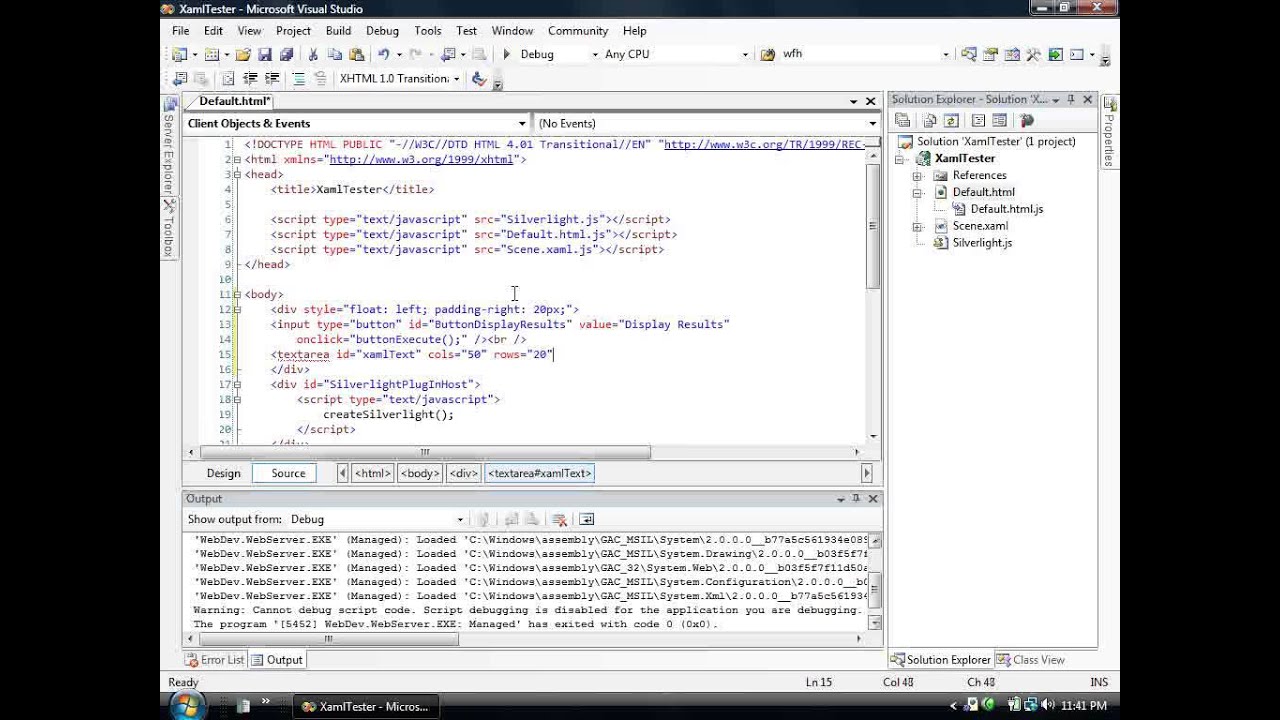The height and width of the screenshot is (720, 1280).
Task: Select the Default.html document tab
Action: coord(235,101)
